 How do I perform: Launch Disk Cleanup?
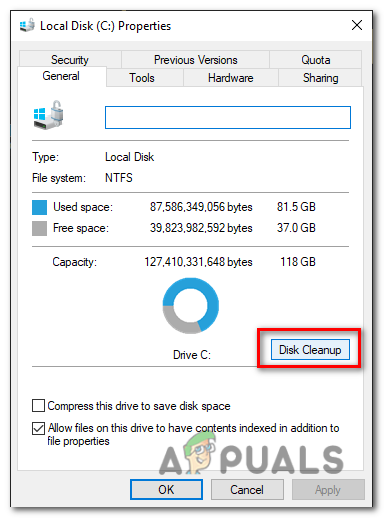click(310, 350)
